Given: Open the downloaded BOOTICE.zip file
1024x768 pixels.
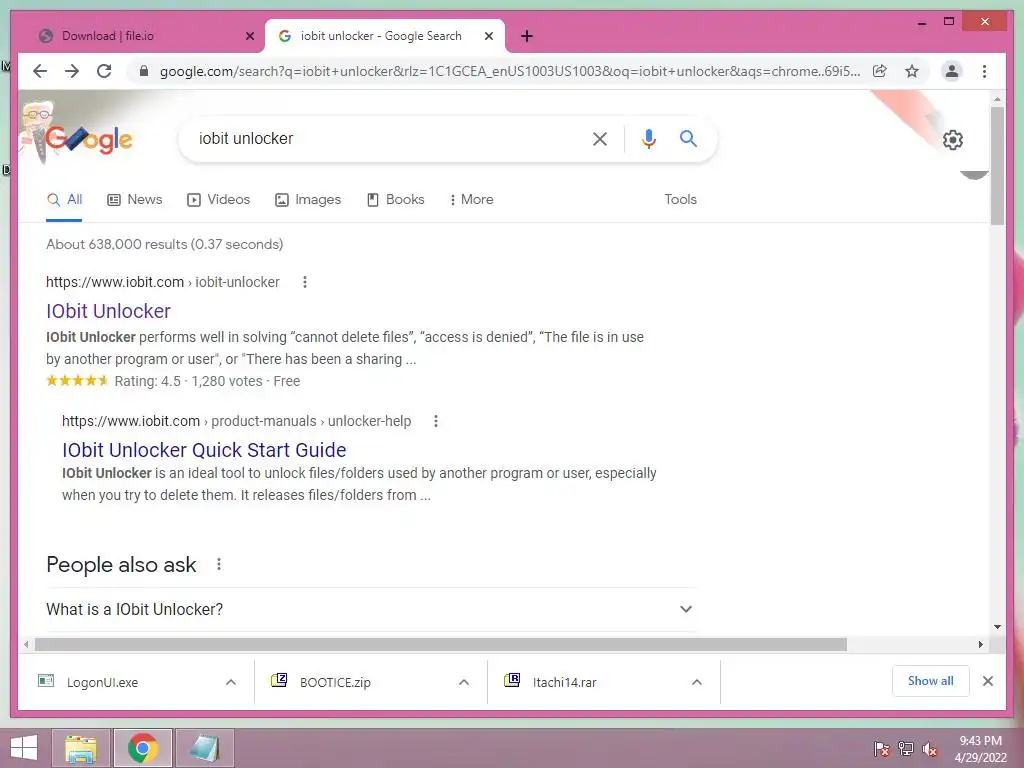Looking at the screenshot, I should click(x=335, y=682).
